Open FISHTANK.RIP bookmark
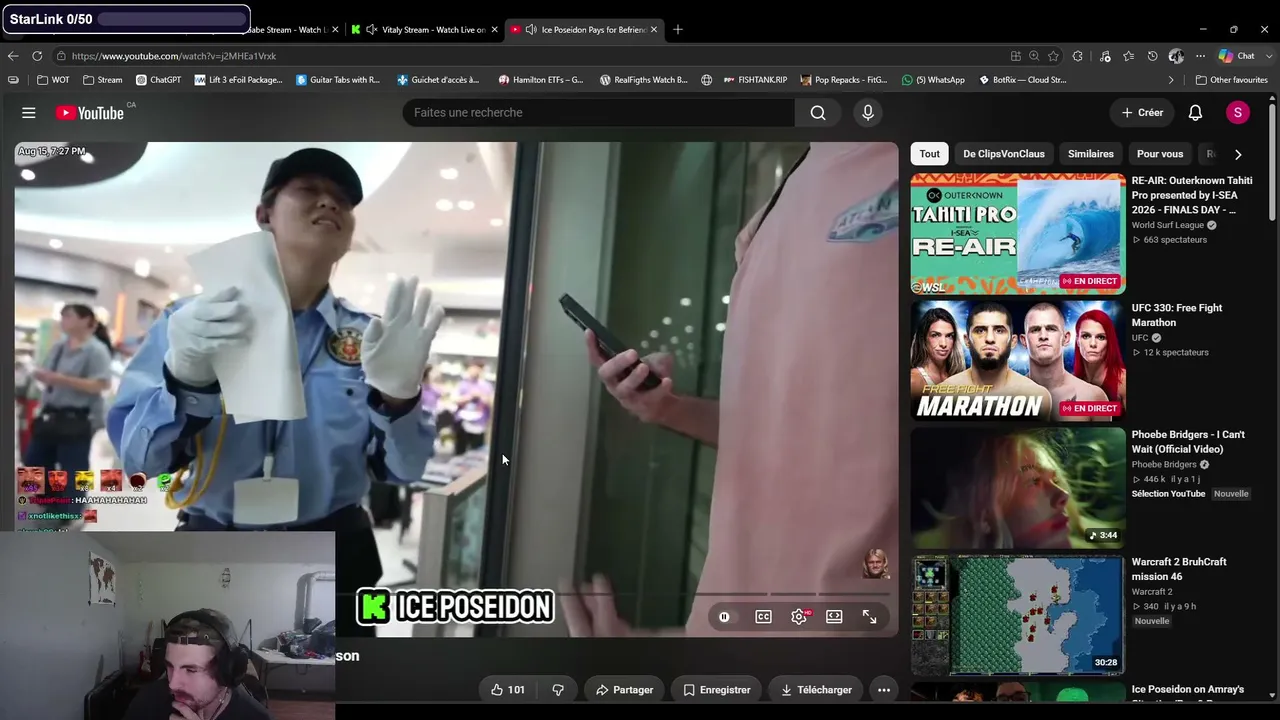1280x720 pixels. coord(755,80)
